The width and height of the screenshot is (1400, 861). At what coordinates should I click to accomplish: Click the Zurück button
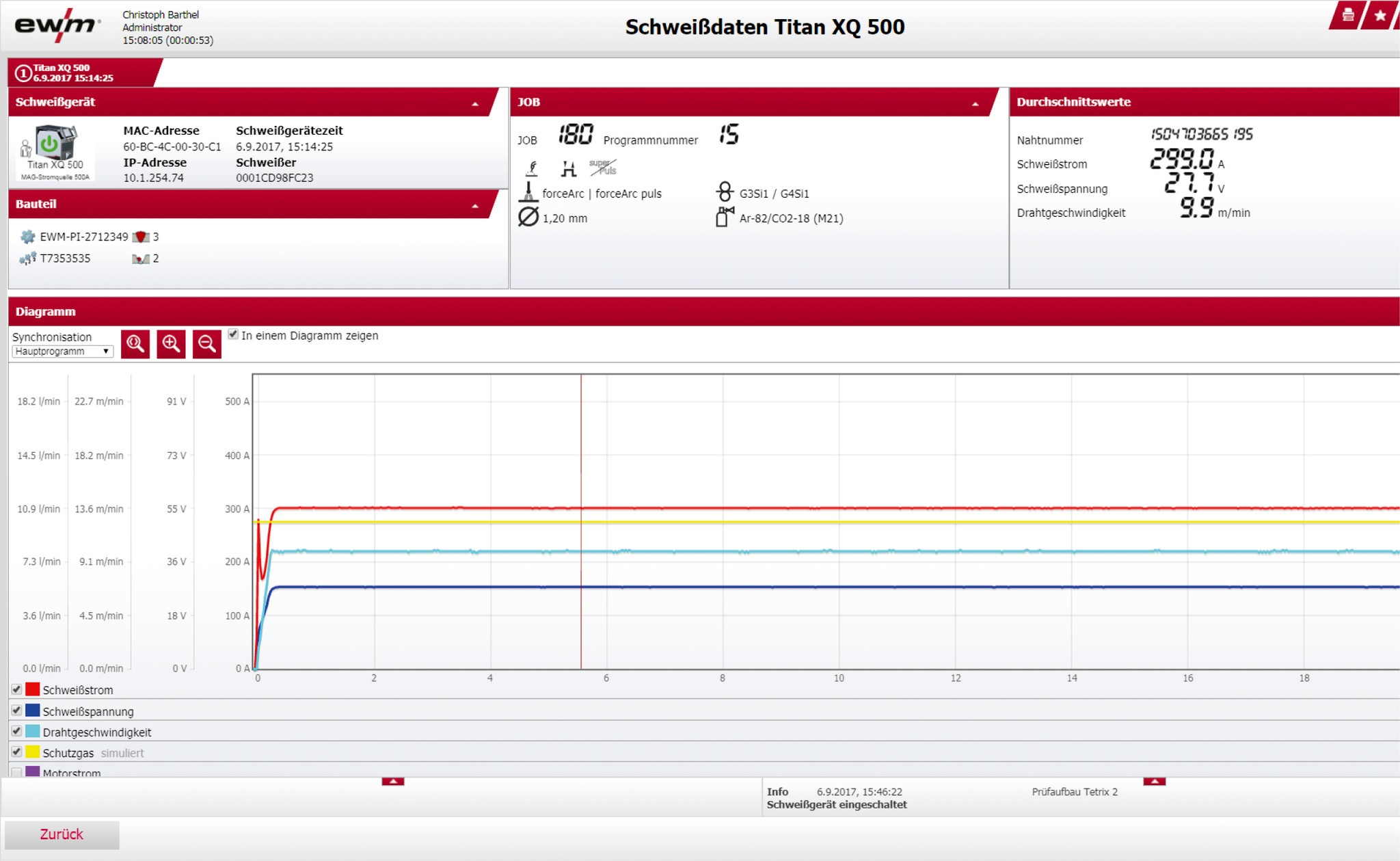[x=62, y=834]
